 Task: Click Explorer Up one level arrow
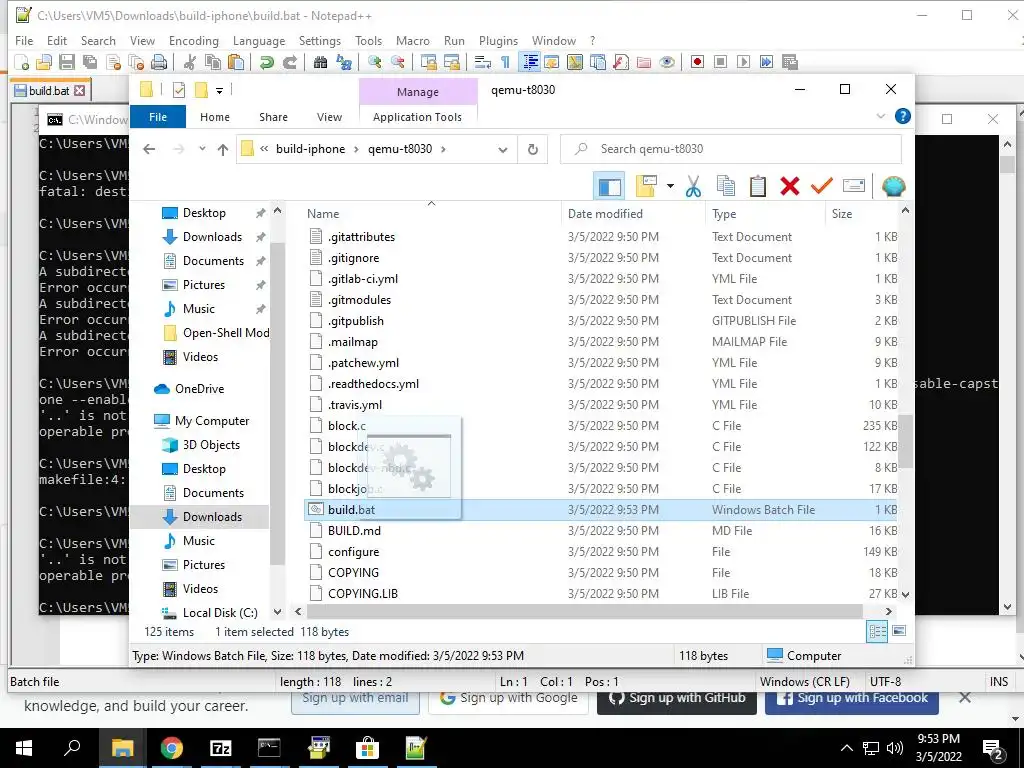pyautogui.click(x=223, y=150)
